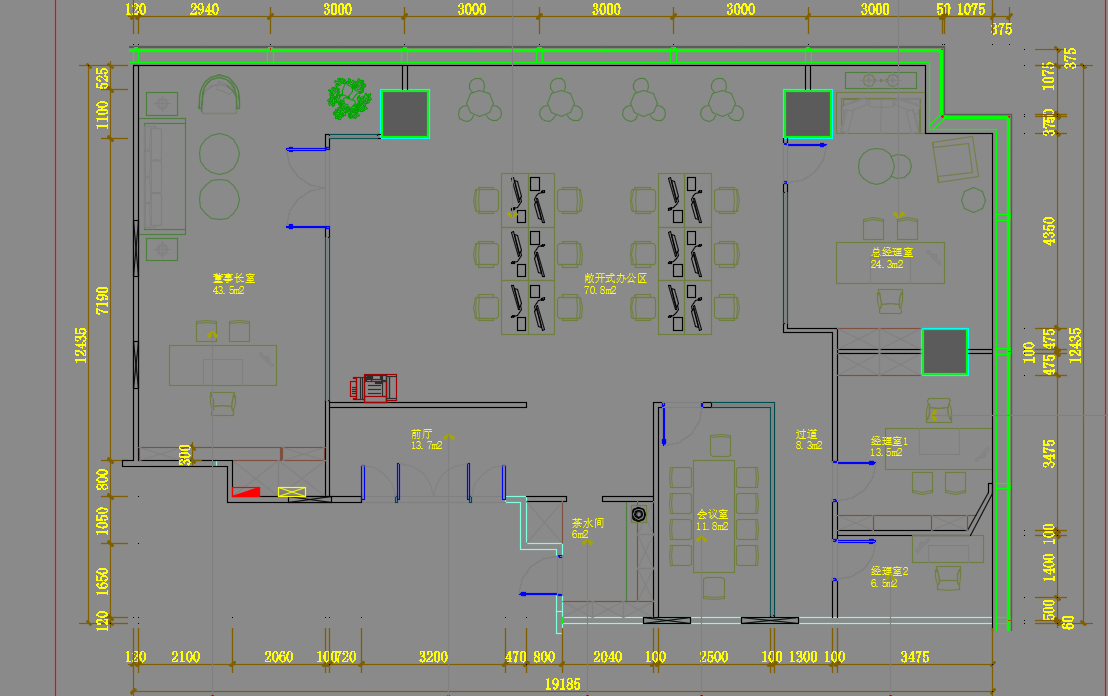Select the cyan-outlined gray column square

pos(944,352)
